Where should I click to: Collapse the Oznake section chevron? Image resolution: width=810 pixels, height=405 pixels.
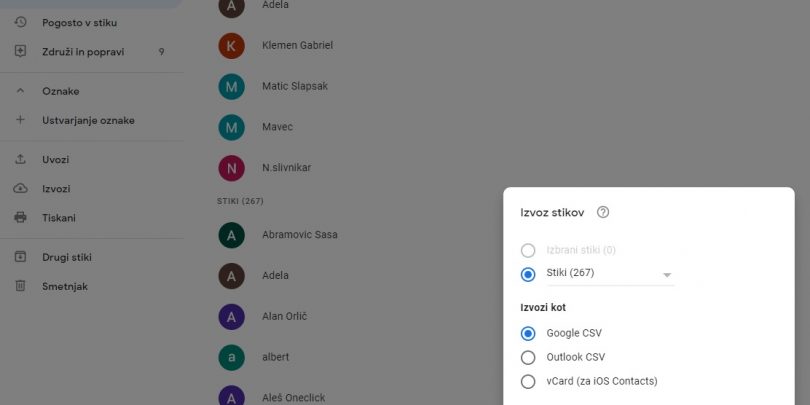point(20,91)
